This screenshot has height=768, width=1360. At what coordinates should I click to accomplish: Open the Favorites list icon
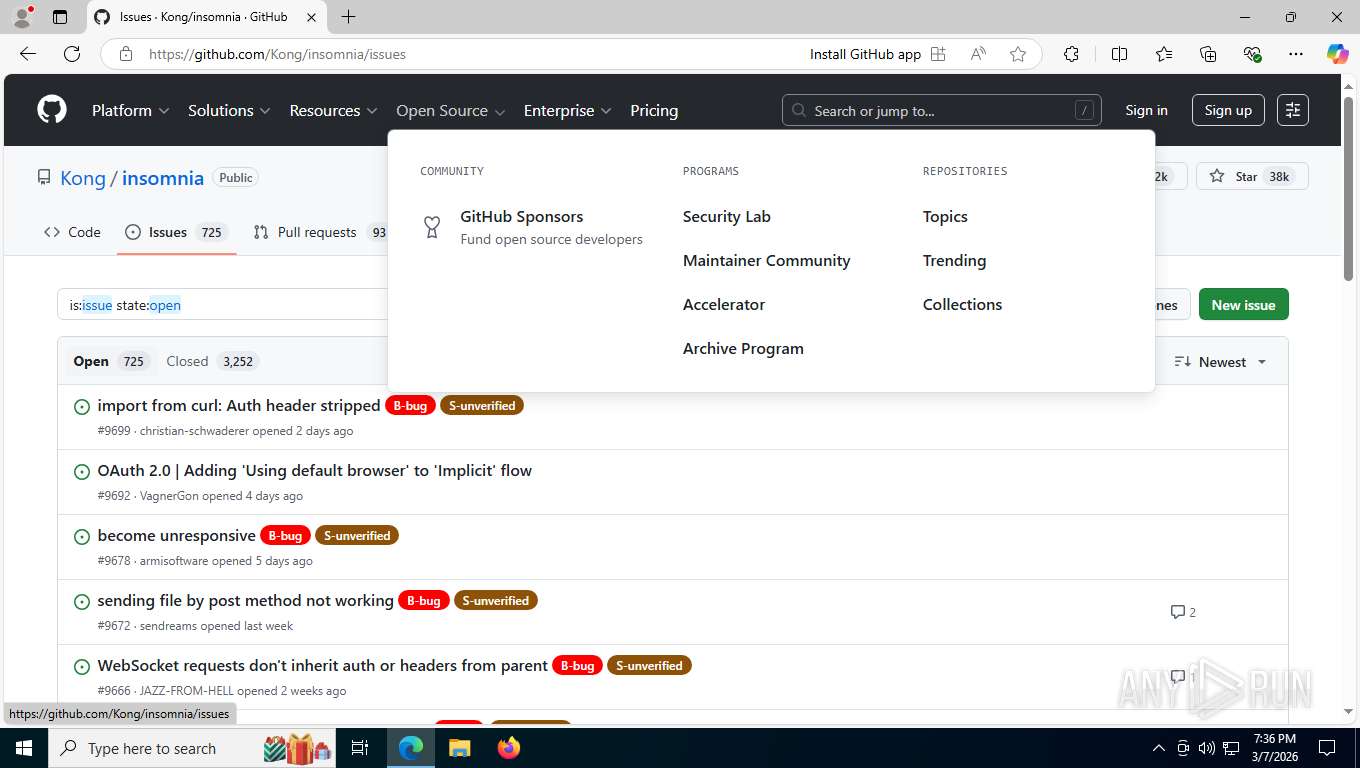click(x=1164, y=54)
